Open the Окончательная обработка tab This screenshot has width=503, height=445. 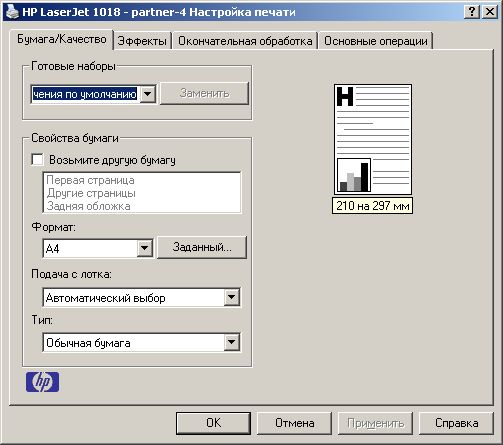click(x=245, y=41)
